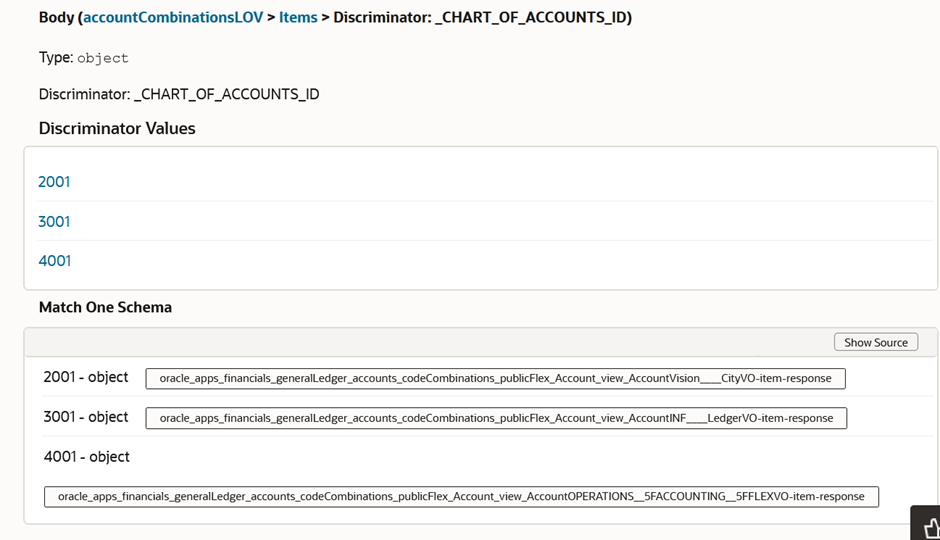
Task: Select the '4001 - object' label
Action: [x=86, y=457]
